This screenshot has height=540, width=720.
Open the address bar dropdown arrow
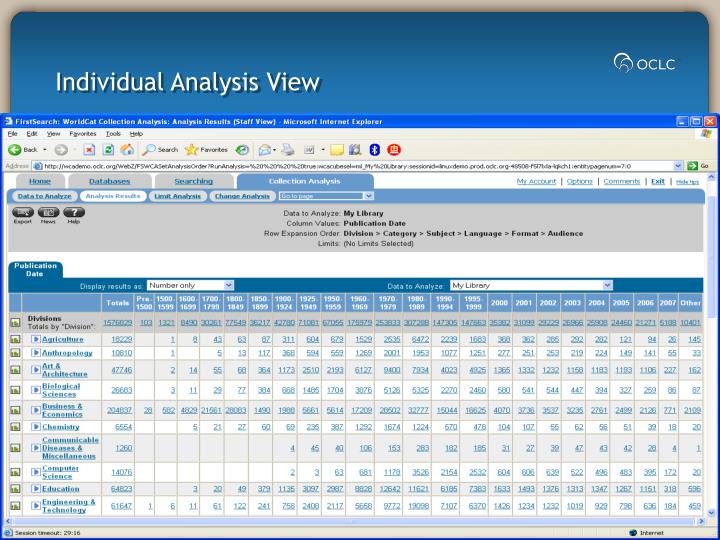[678, 166]
